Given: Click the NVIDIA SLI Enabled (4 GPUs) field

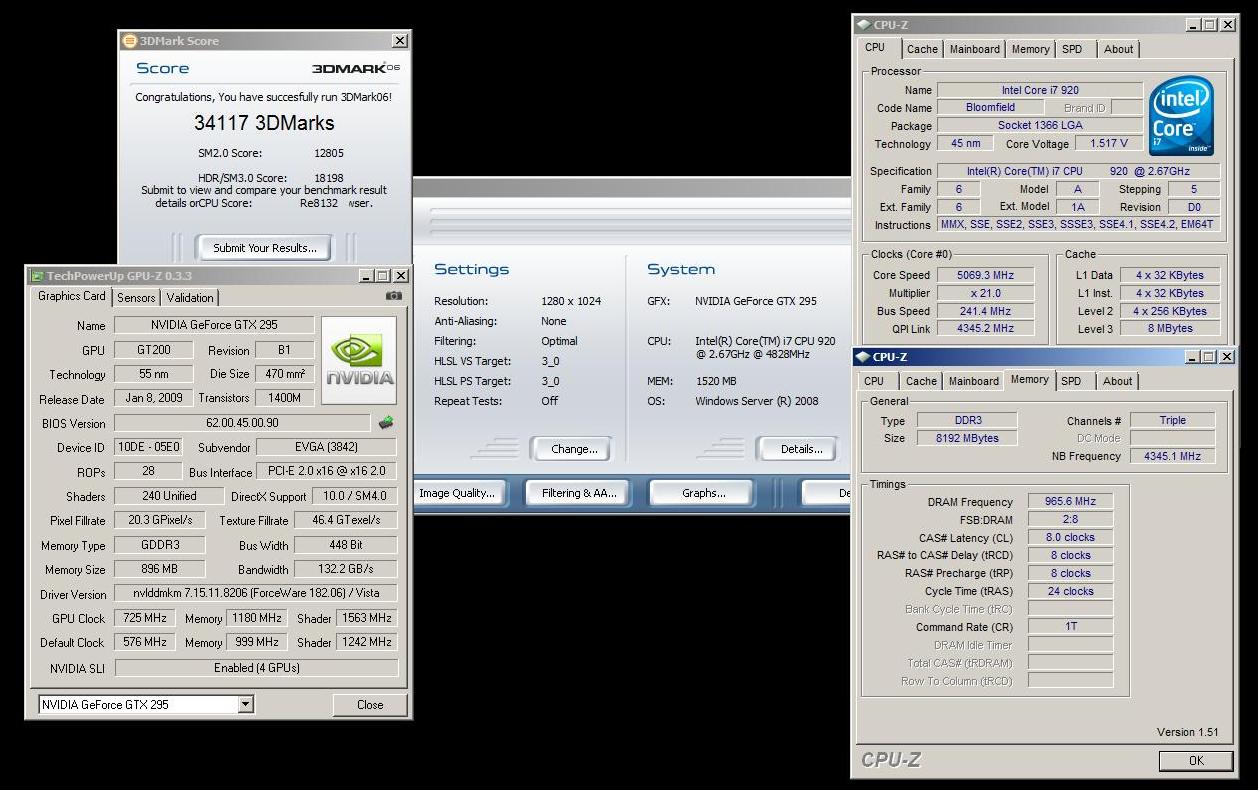Looking at the screenshot, I should pos(256,668).
